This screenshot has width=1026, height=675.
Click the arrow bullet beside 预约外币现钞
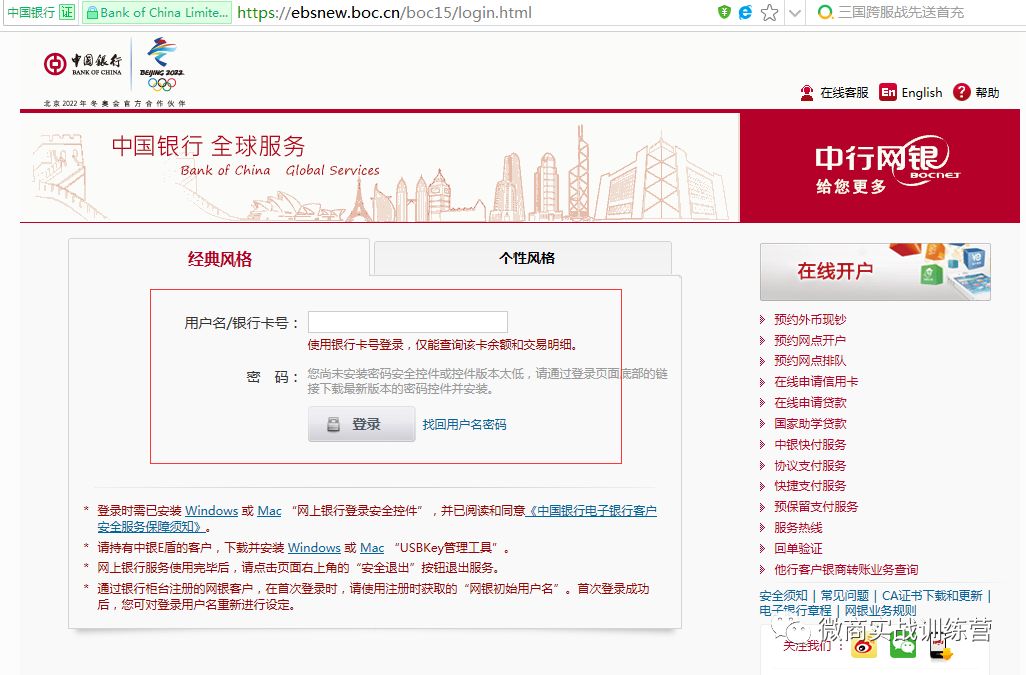click(762, 319)
